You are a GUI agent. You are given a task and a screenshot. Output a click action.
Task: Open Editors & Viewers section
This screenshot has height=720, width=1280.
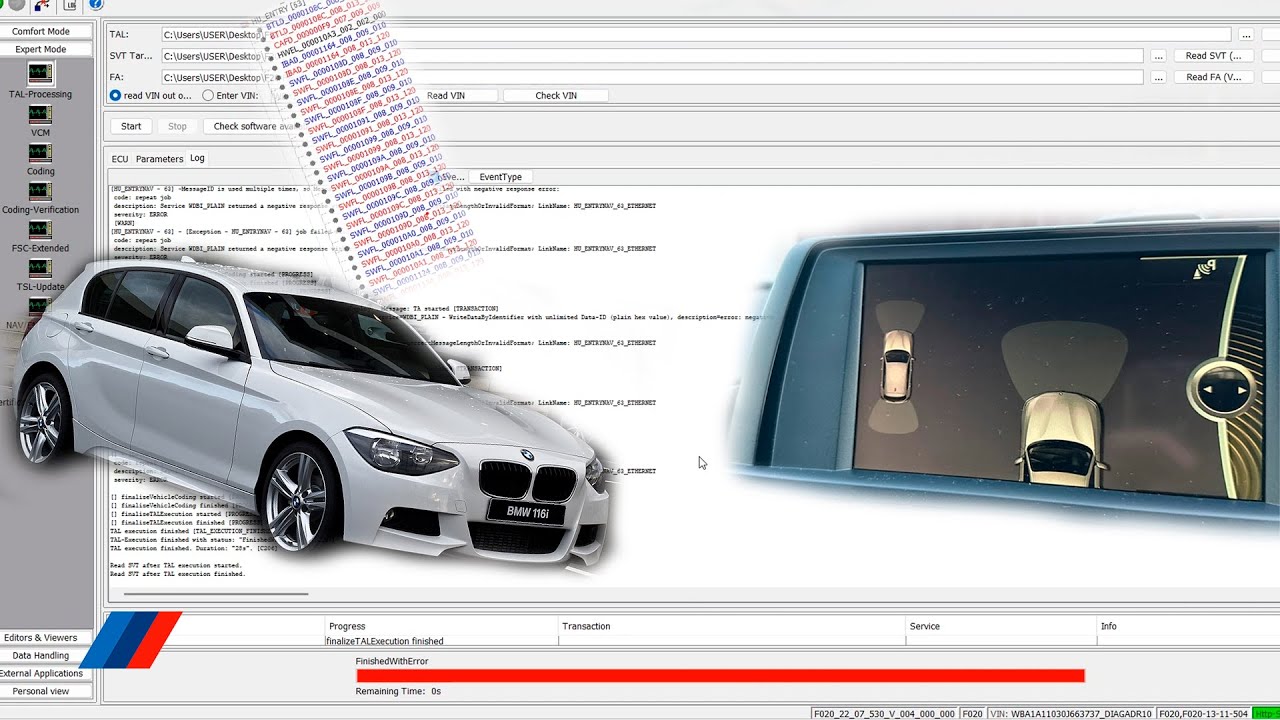(x=41, y=638)
